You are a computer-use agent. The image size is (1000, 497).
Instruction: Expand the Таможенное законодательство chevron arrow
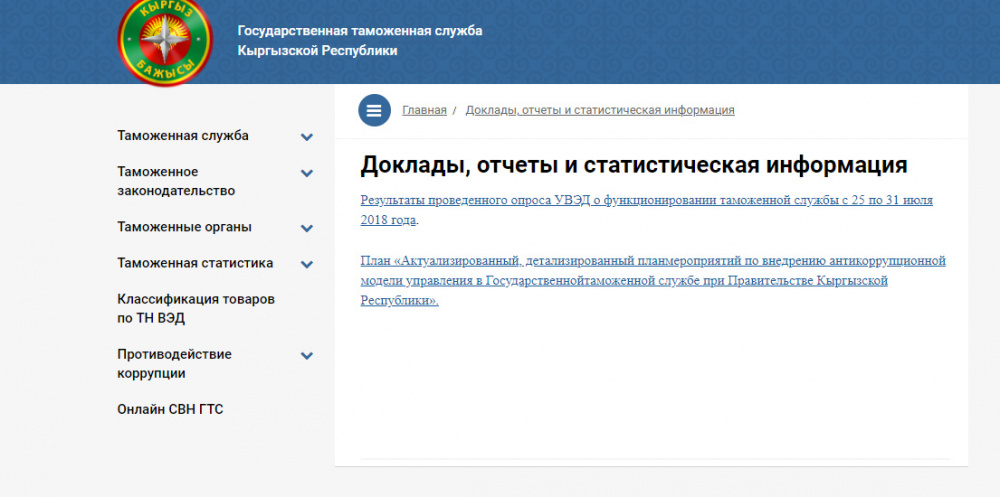point(307,173)
